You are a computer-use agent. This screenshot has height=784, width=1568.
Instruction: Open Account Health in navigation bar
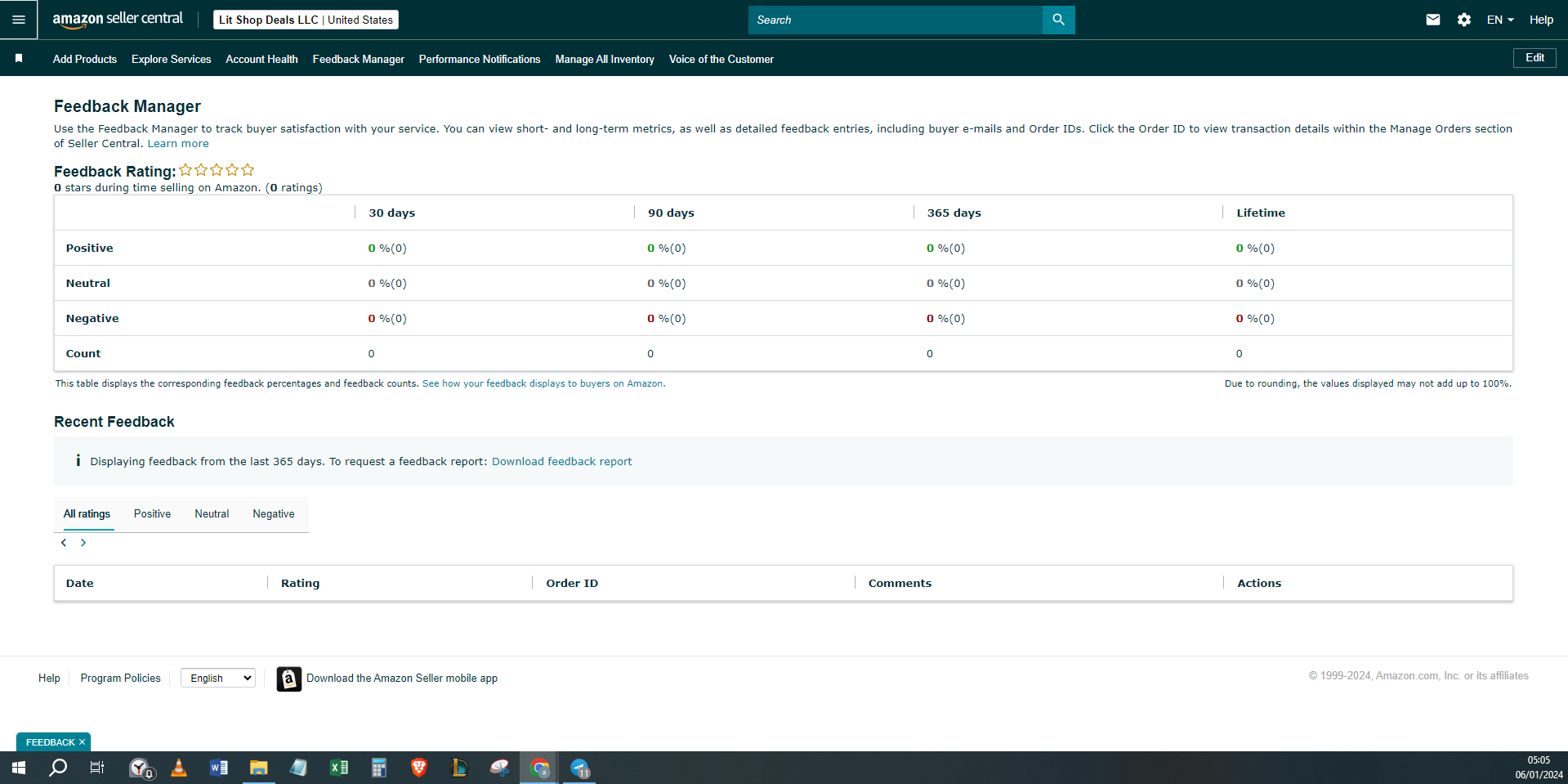tap(261, 59)
